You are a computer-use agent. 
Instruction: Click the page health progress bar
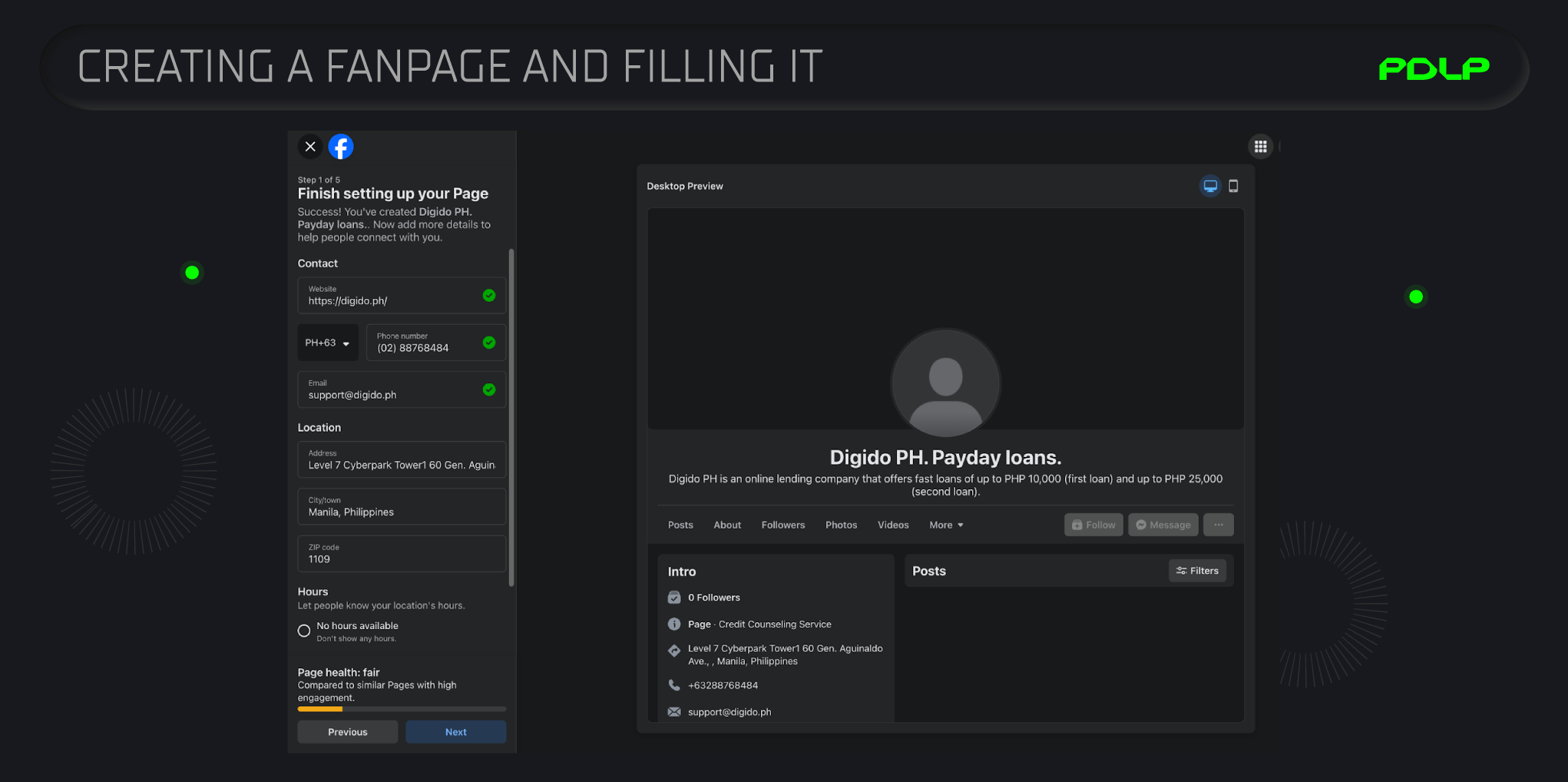[402, 709]
